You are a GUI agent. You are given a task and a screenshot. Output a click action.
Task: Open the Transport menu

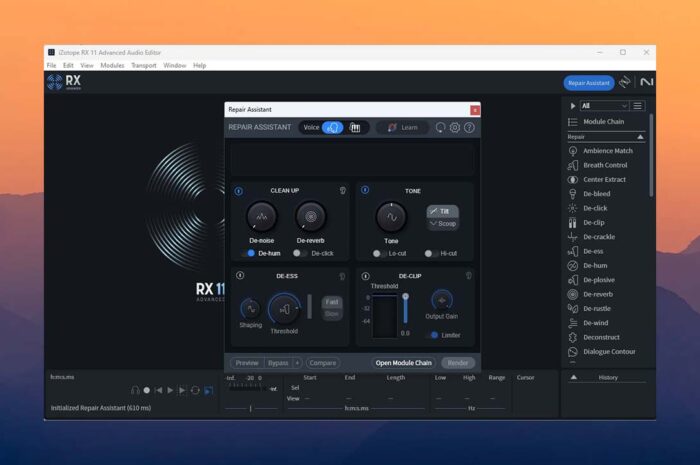pyautogui.click(x=144, y=65)
